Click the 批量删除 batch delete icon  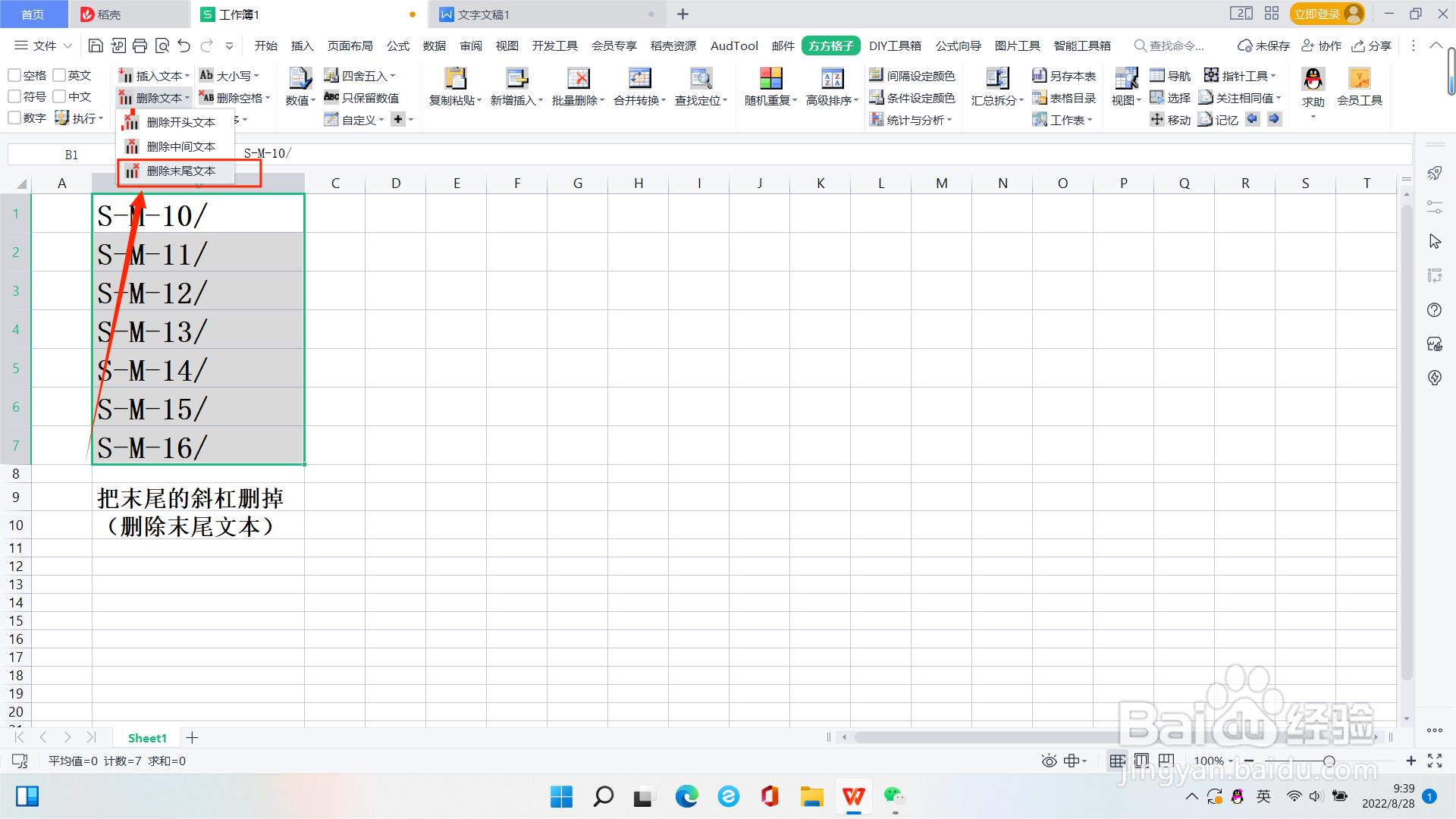click(578, 79)
